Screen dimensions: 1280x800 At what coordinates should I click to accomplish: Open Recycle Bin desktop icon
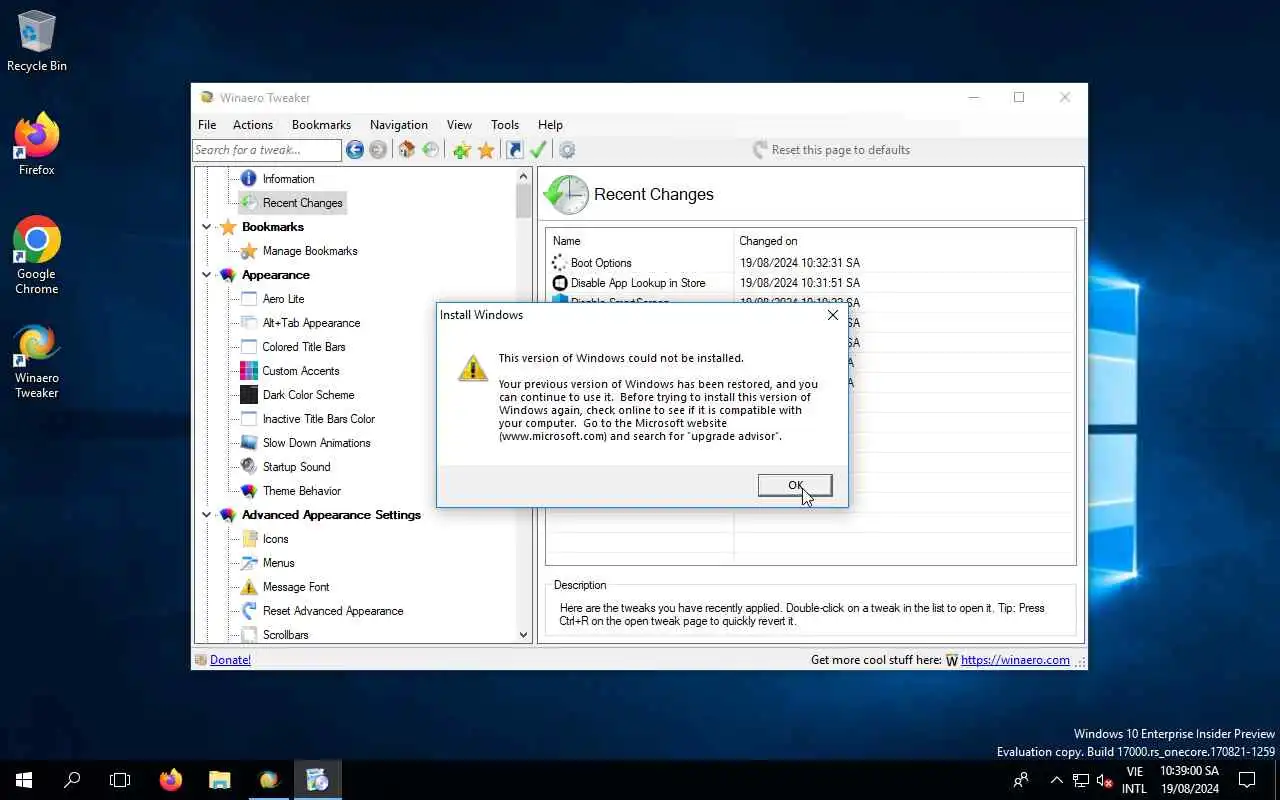point(37,41)
